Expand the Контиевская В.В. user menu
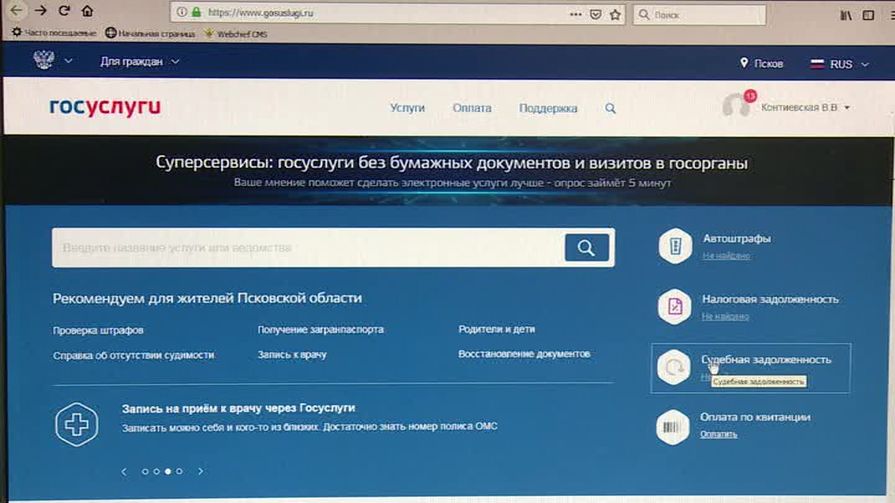Viewport: 895px width, 503px height. [805, 107]
